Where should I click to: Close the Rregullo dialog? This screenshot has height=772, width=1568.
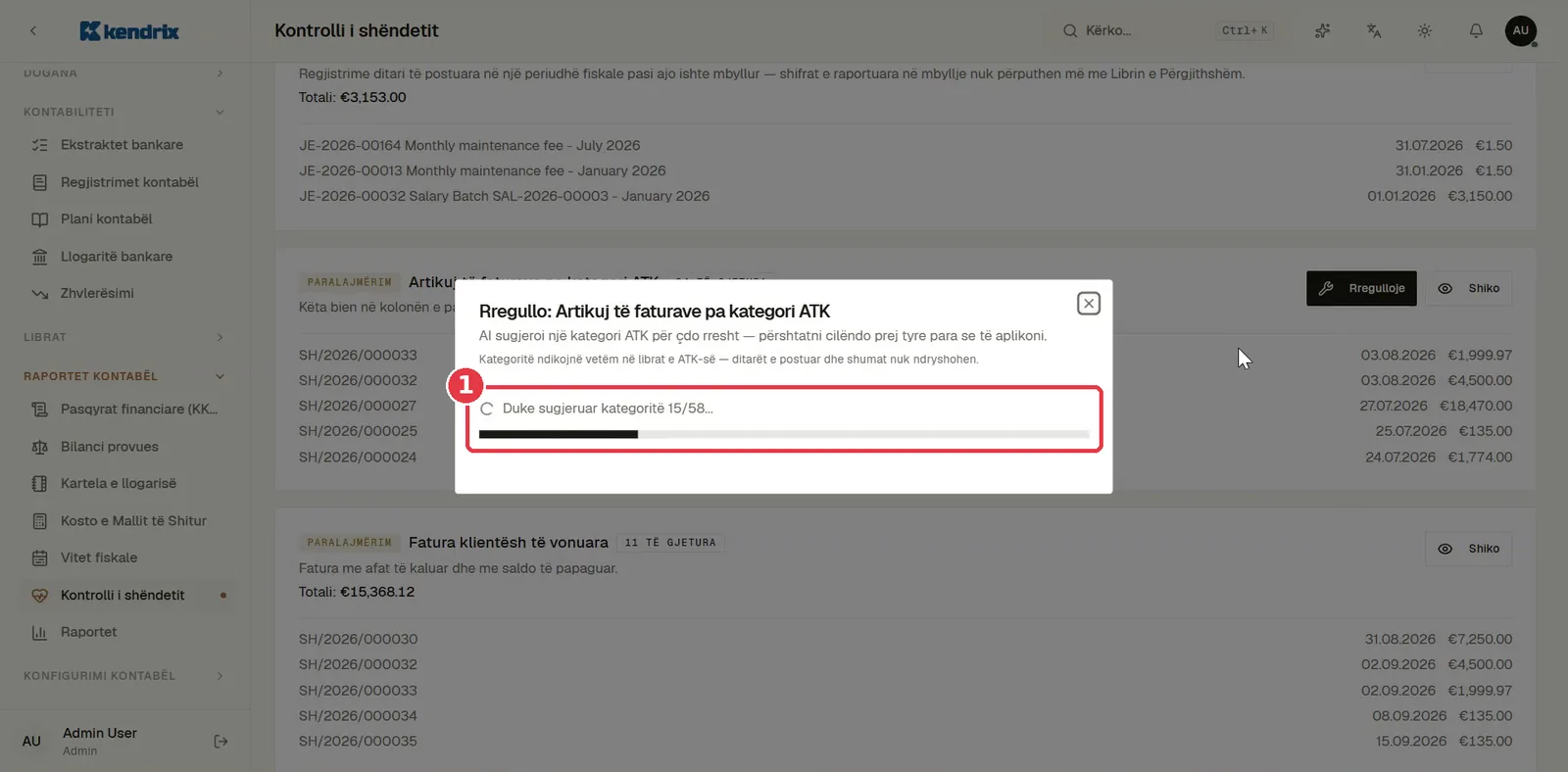(1088, 304)
